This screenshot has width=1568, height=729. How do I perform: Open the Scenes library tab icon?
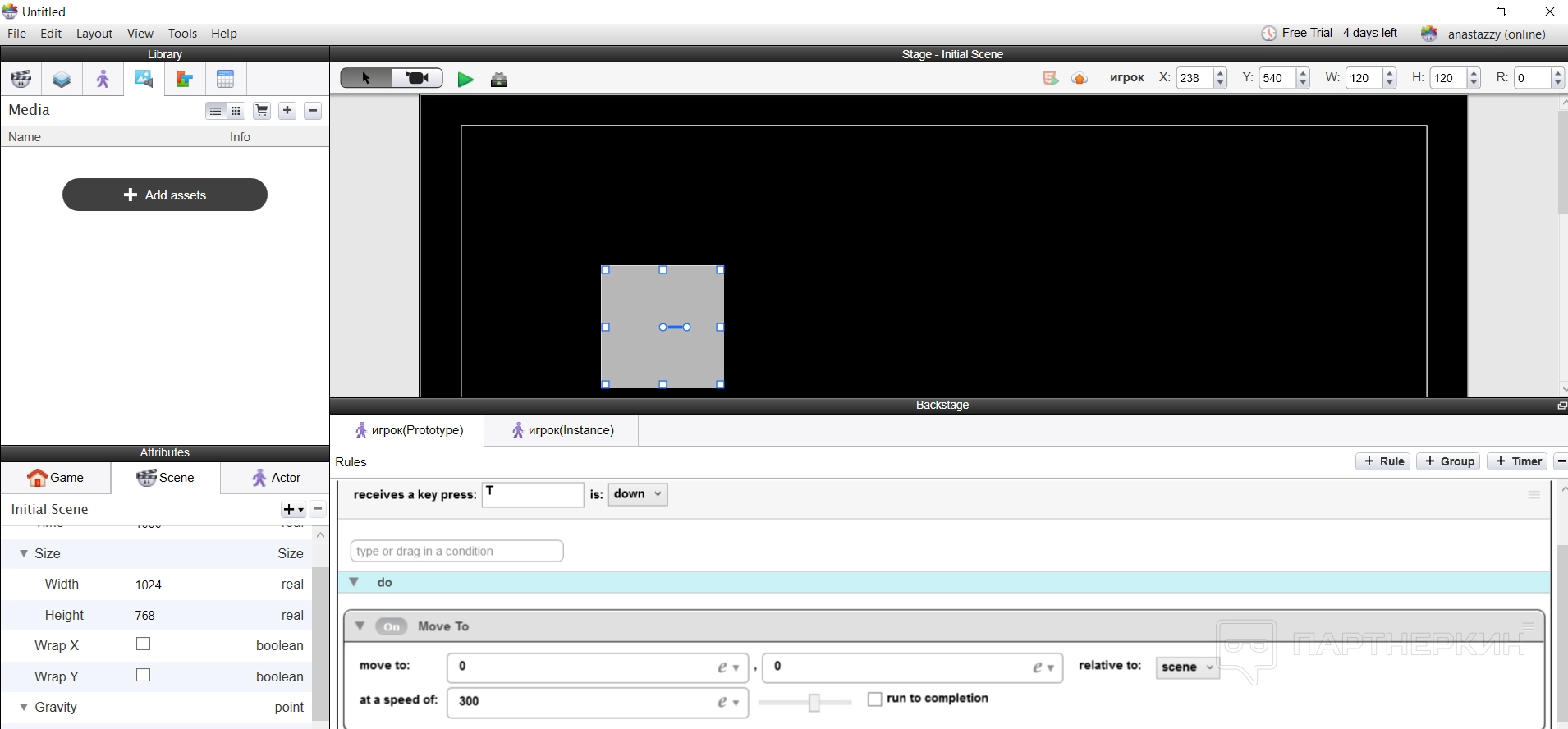tap(21, 80)
